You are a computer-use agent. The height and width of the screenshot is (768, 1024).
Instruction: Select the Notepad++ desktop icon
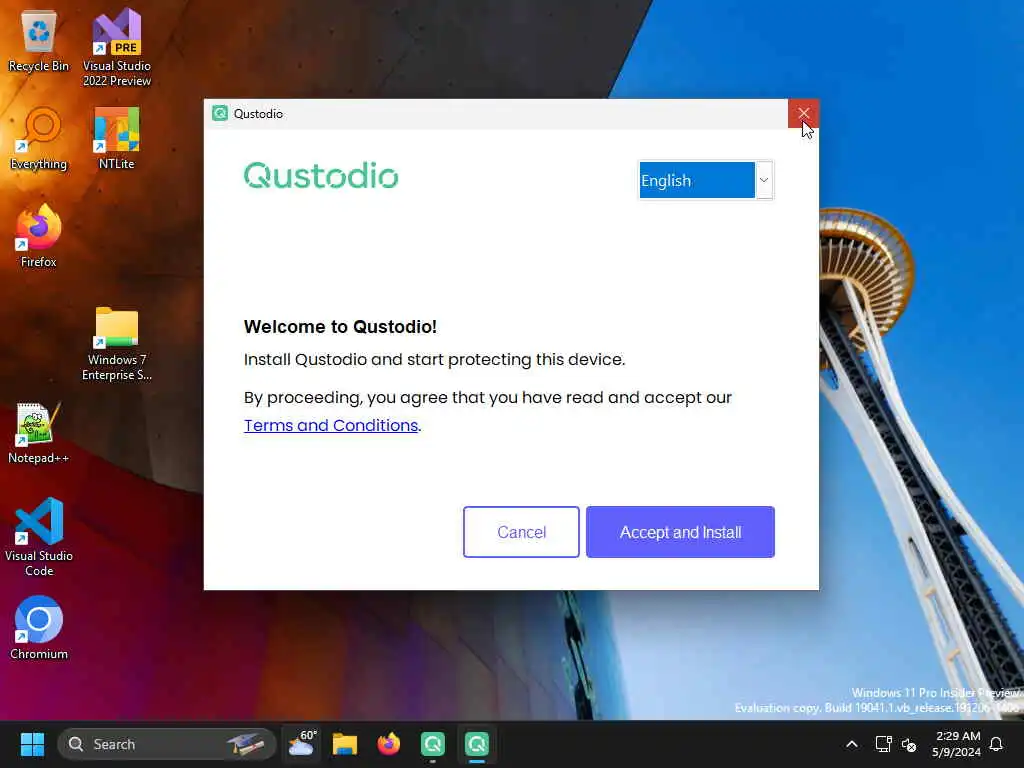39,432
